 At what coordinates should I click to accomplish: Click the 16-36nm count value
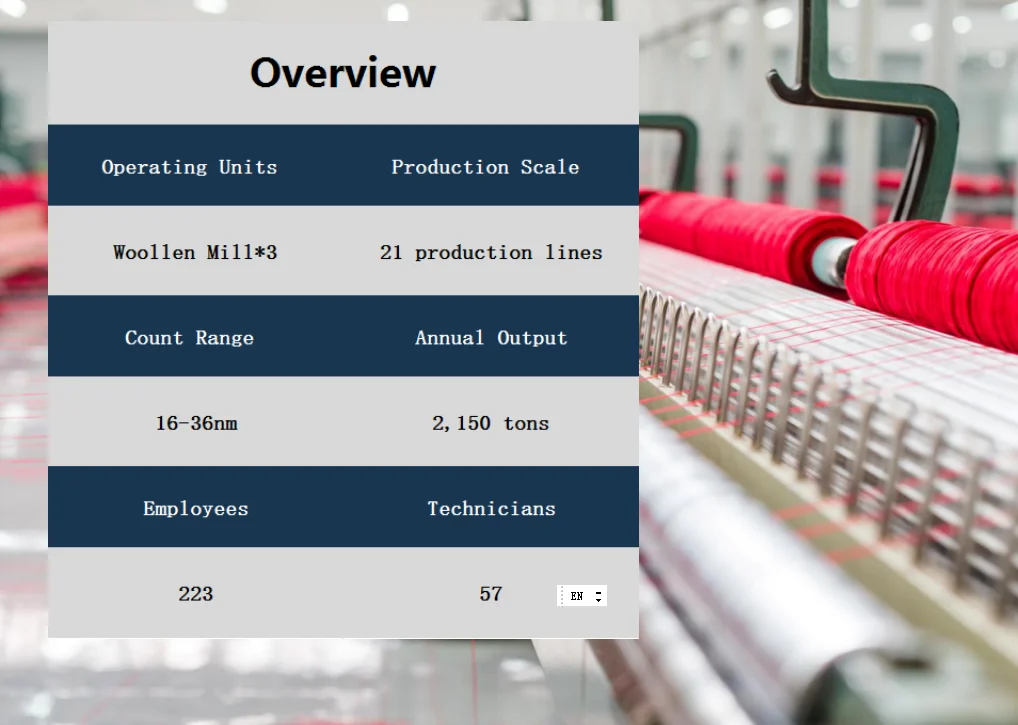click(196, 423)
